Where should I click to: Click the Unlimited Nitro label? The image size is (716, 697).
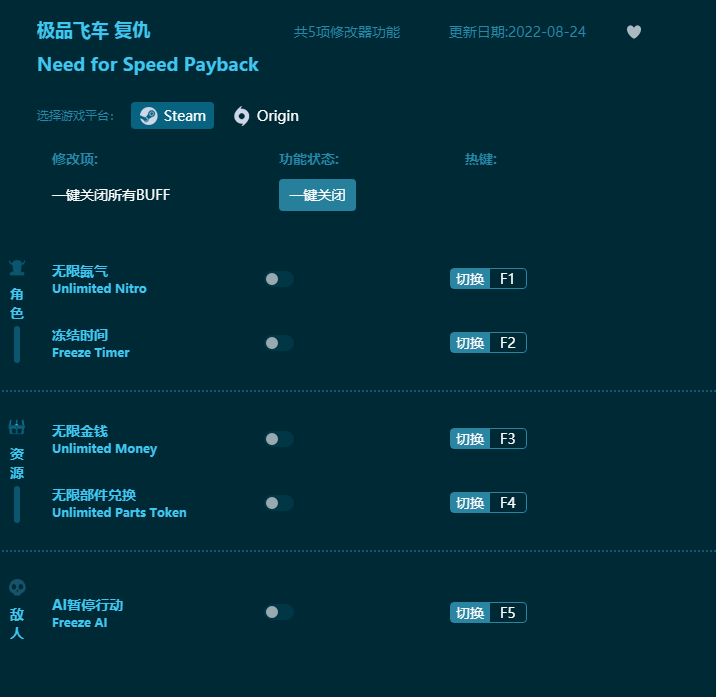tap(99, 289)
